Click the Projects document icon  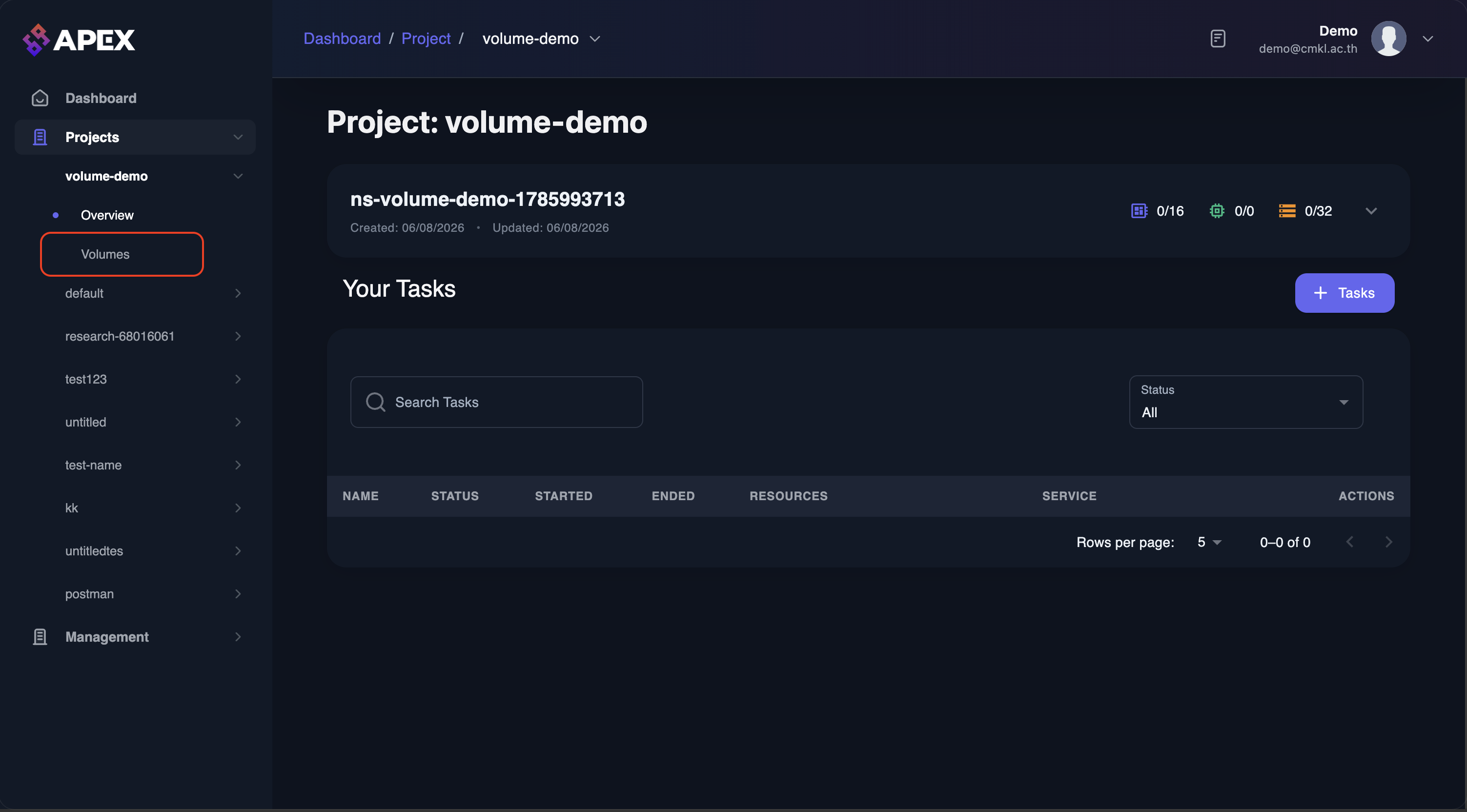pyautogui.click(x=40, y=137)
